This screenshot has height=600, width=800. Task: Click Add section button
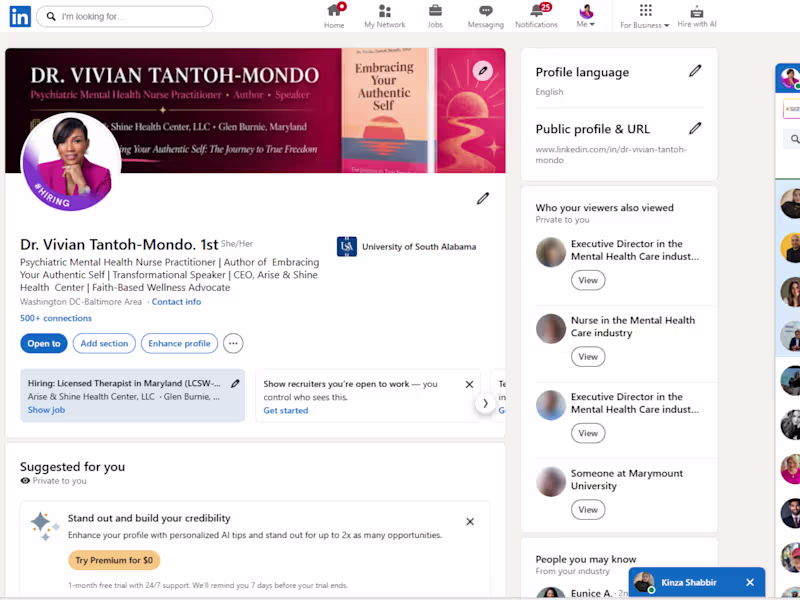tap(104, 343)
